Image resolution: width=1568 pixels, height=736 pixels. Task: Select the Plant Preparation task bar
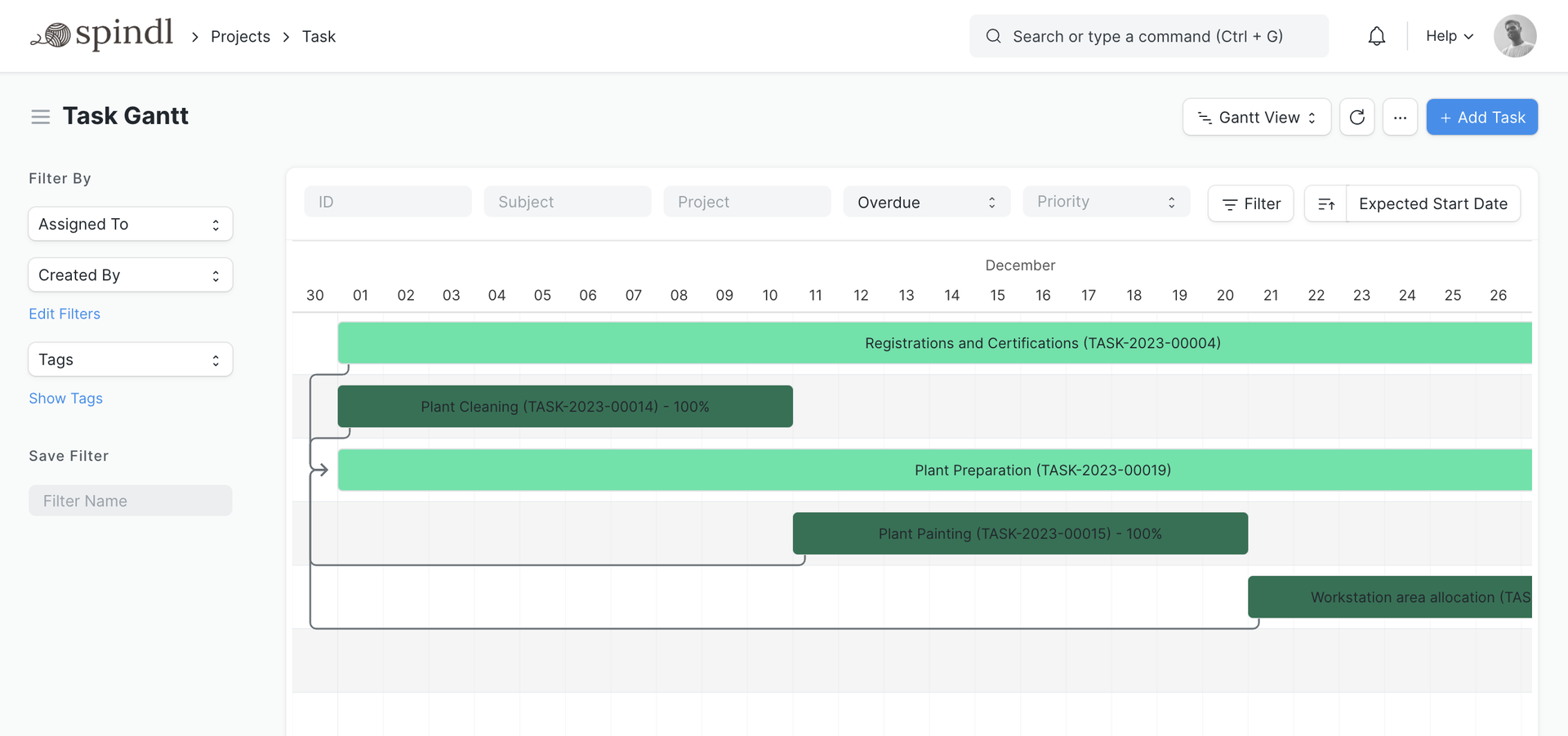tap(935, 470)
